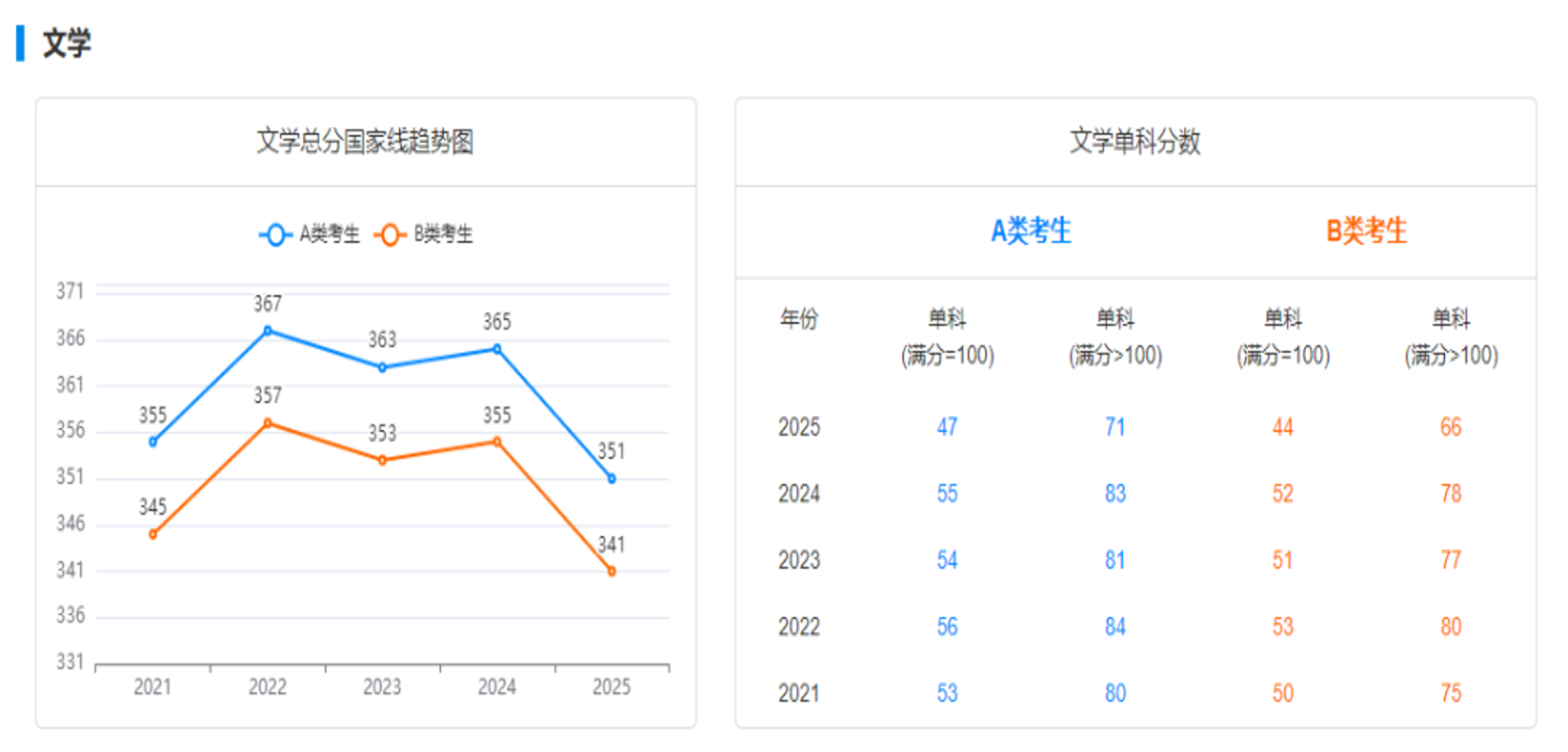Viewport: 1568px width, 752px height.
Task: Click the orange 2021 point labeled 345
Action: [153, 534]
